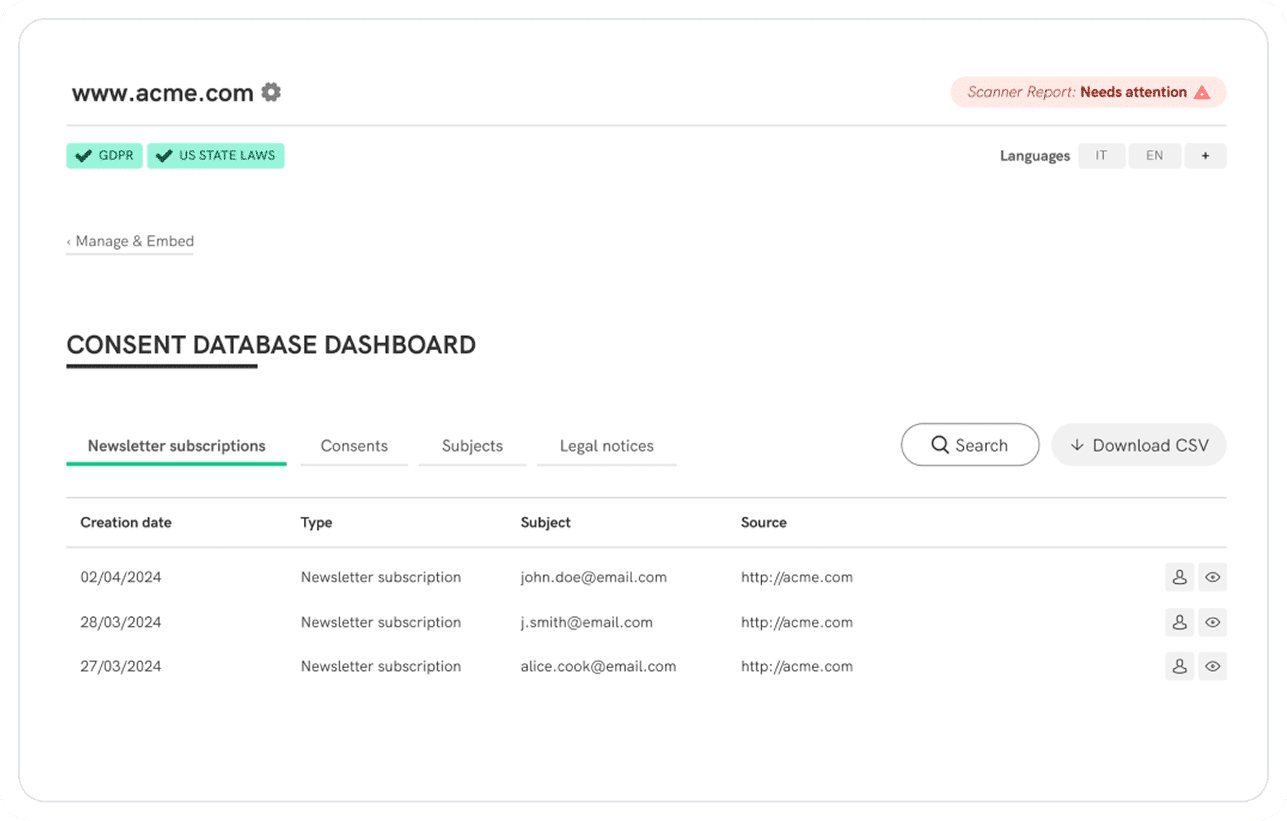Open subject profile icon for alice.cook@email.com
The image size is (1287, 821).
click(1179, 666)
